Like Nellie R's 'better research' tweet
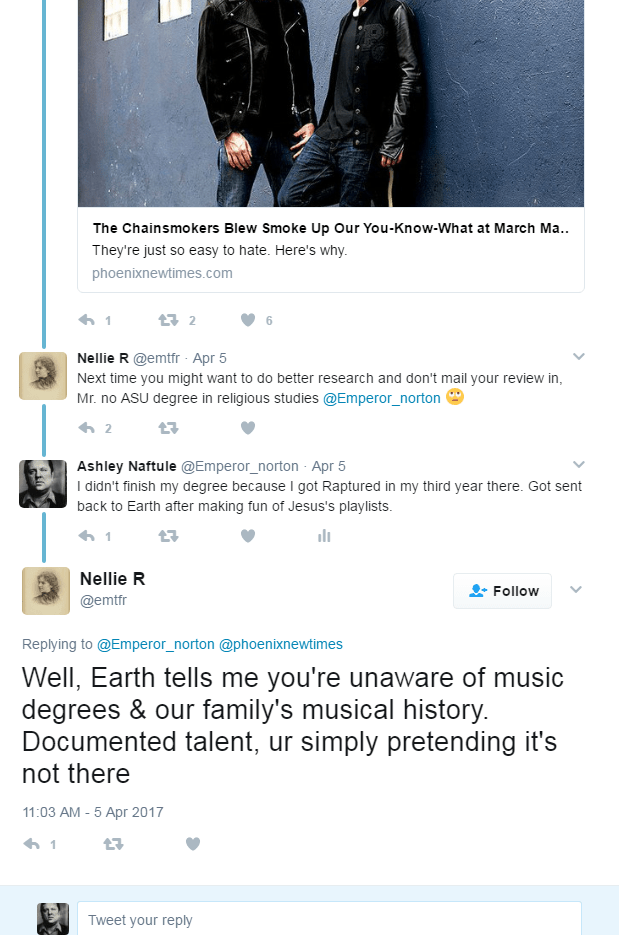 248,428
